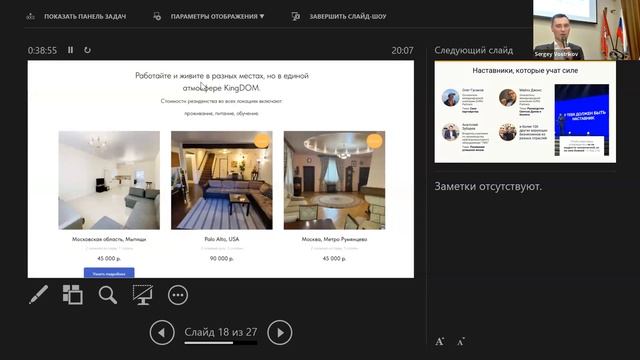Screen dimensions: 640x360
Task: Pause the presentation timer
Action: tap(71, 50)
